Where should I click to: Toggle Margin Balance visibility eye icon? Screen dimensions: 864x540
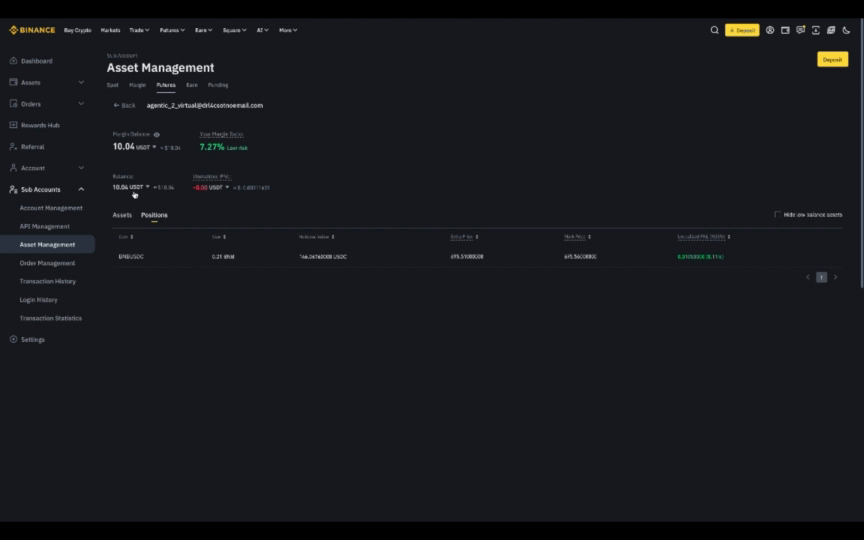click(156, 134)
